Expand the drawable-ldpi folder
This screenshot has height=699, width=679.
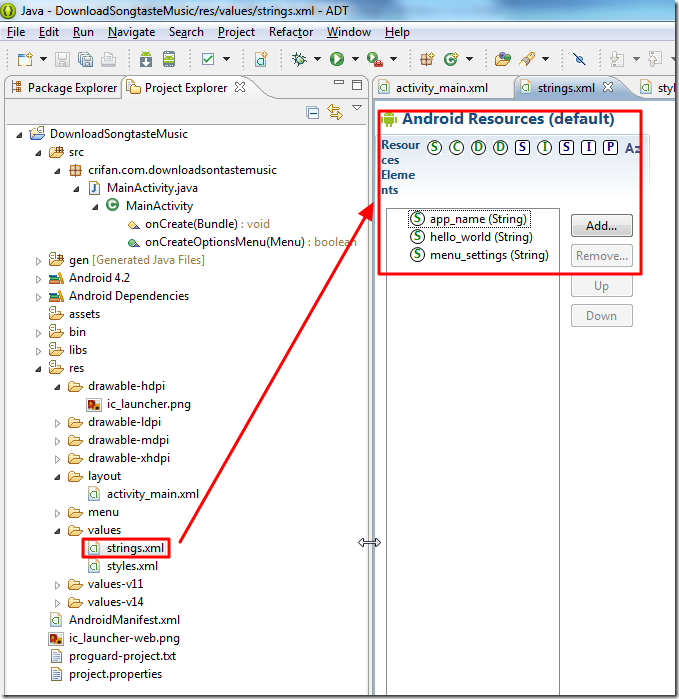[x=58, y=424]
